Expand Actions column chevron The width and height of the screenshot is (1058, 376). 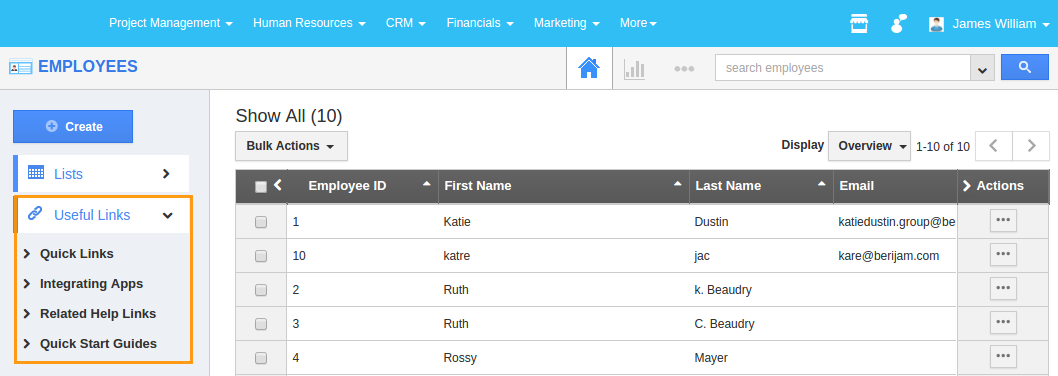click(x=966, y=186)
